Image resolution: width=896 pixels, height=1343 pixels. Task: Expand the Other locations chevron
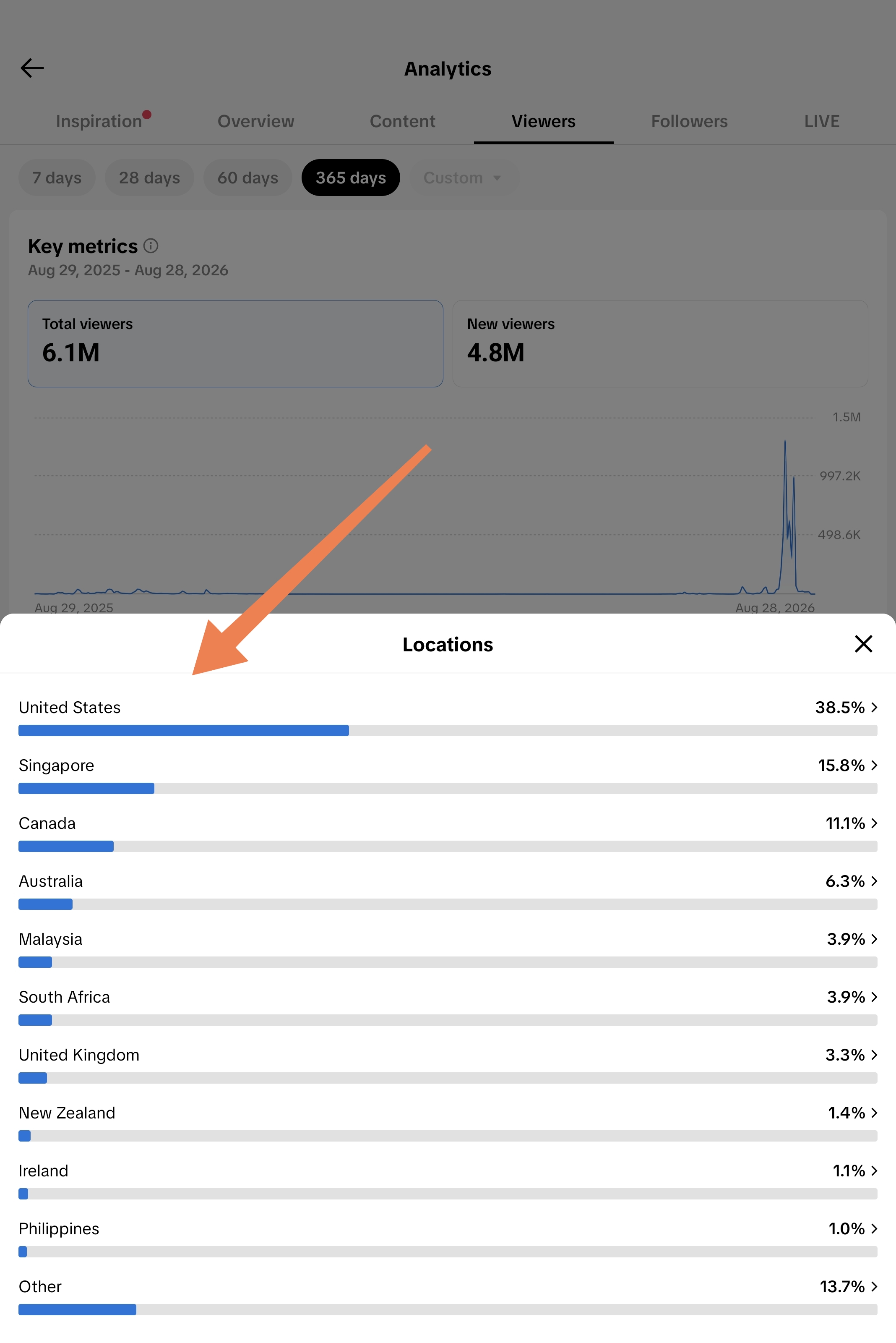pos(874,1286)
